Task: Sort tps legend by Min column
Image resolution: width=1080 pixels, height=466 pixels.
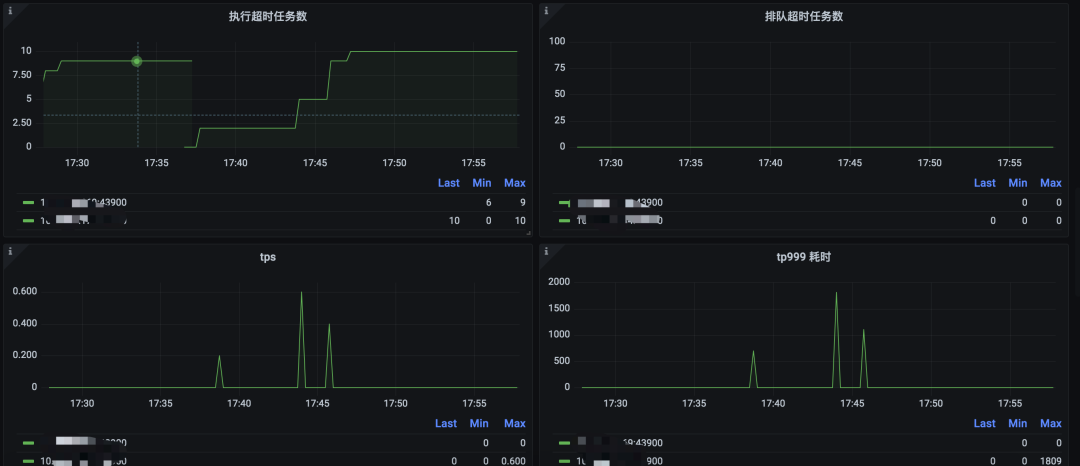Action: click(x=479, y=423)
